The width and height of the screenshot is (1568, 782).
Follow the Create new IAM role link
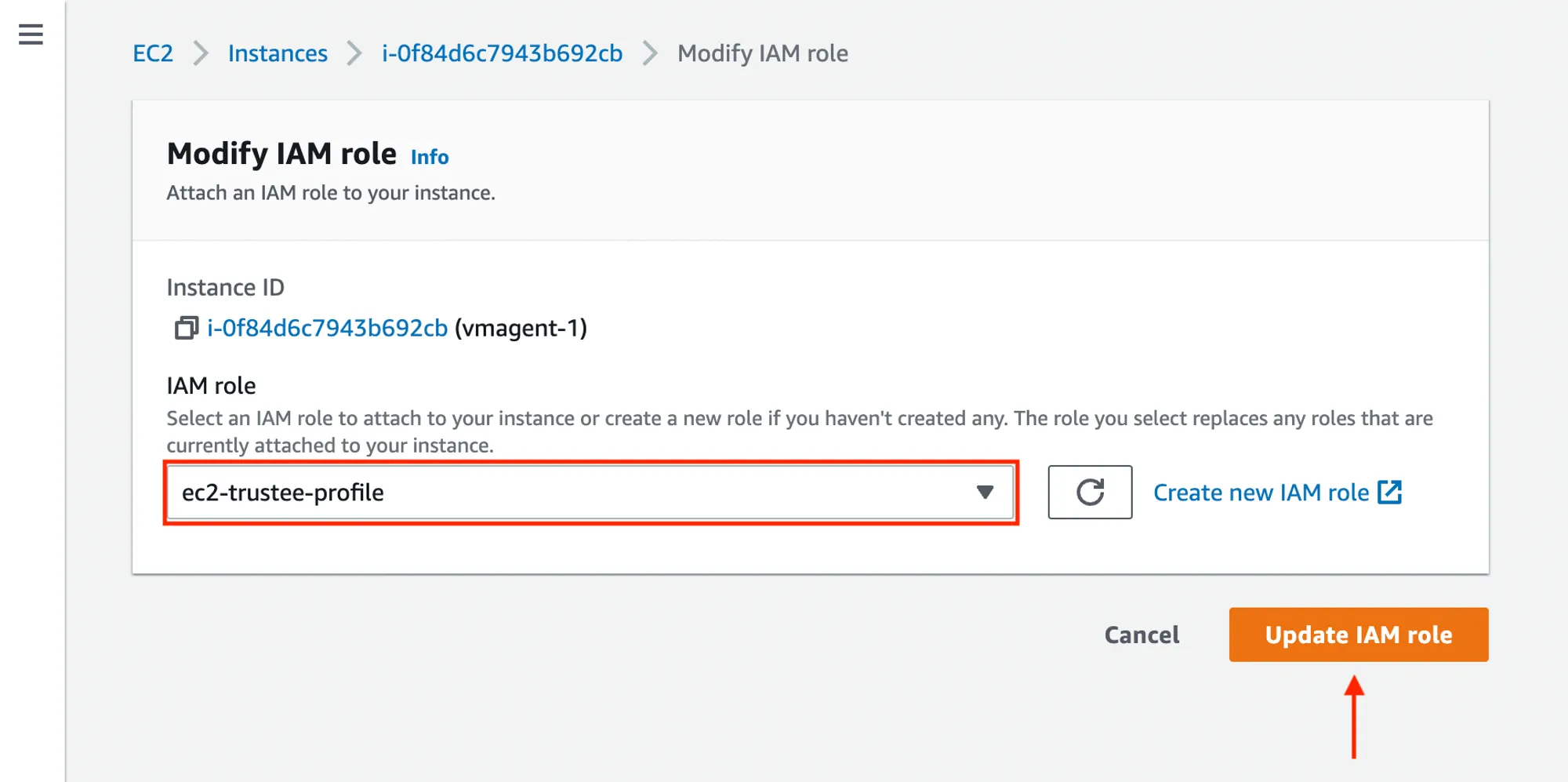[1261, 493]
